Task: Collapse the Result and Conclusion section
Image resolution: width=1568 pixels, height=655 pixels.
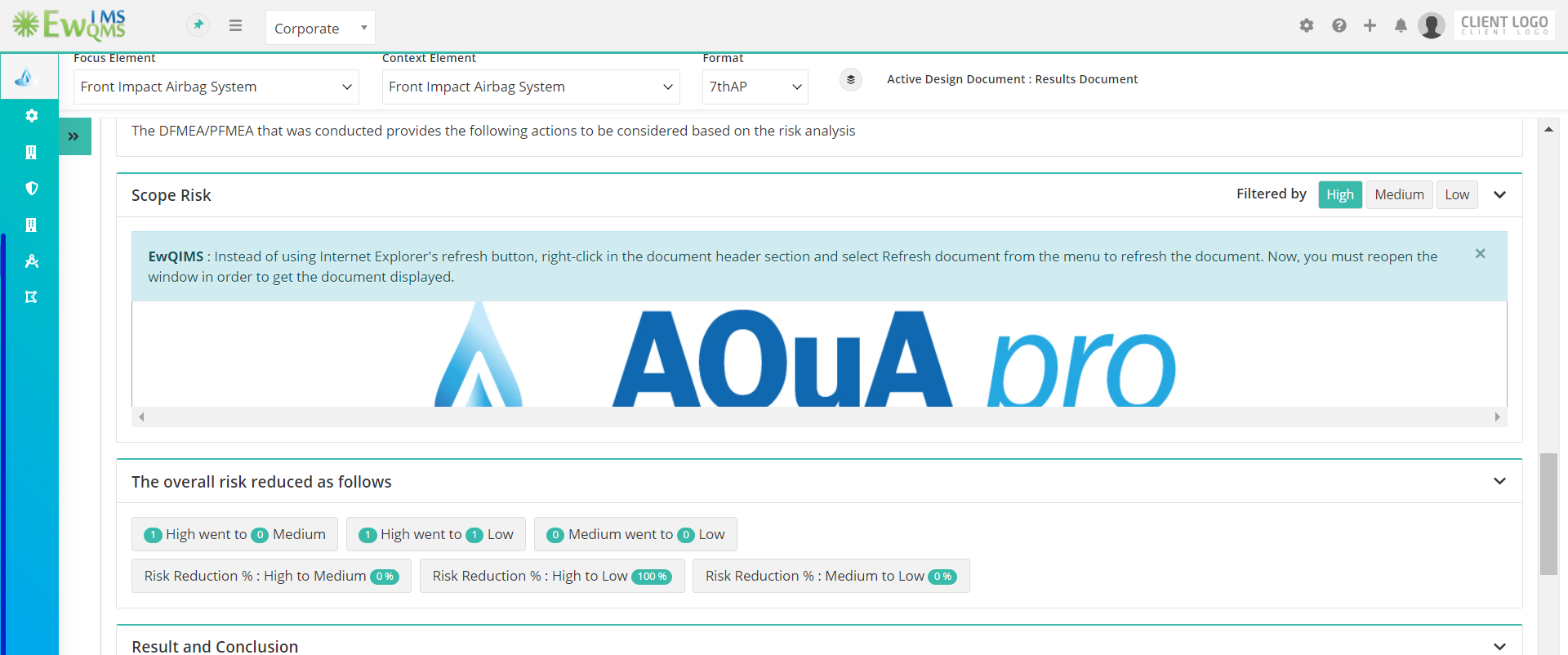Action: [1499, 646]
